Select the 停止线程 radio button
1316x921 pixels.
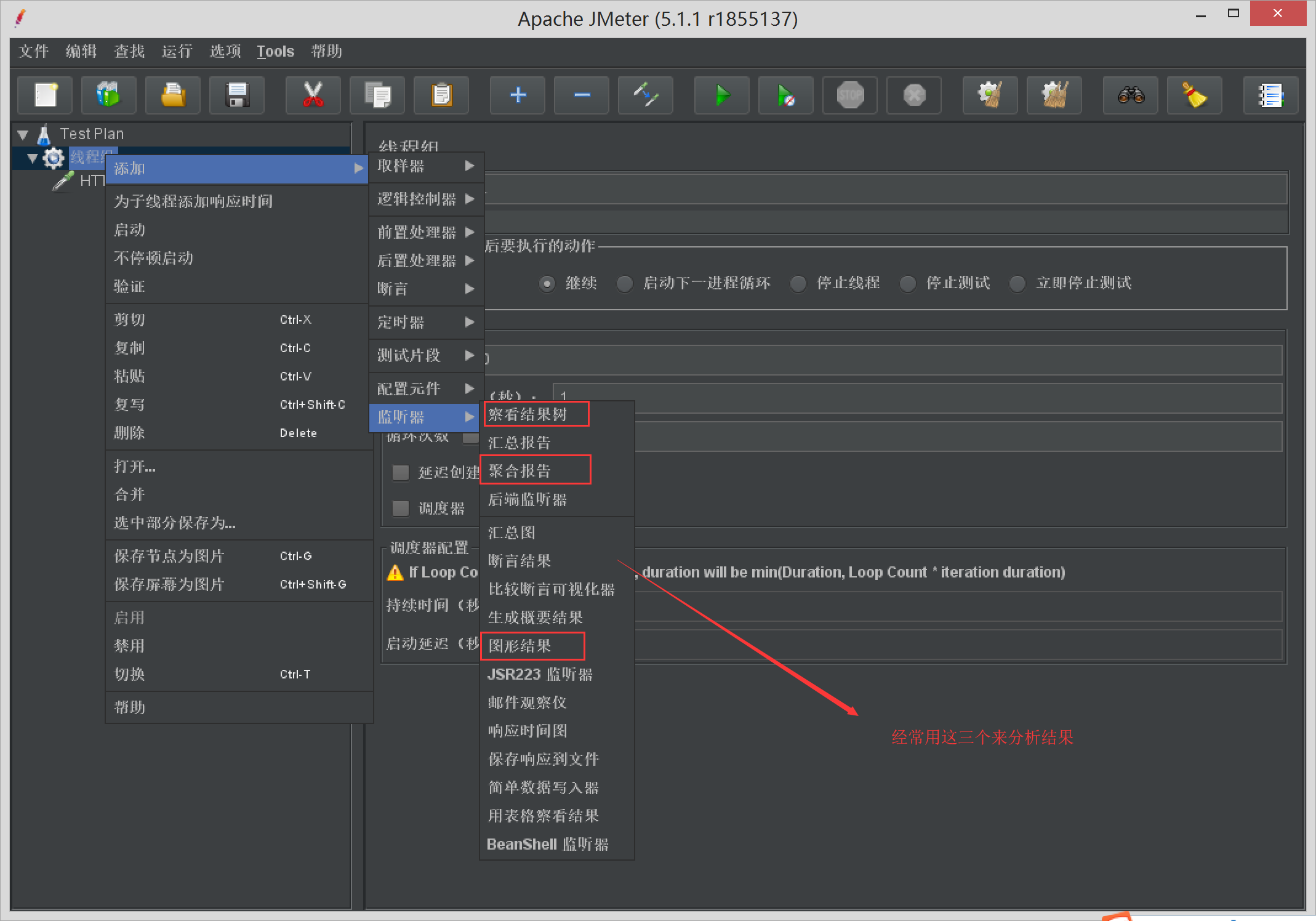pos(798,284)
